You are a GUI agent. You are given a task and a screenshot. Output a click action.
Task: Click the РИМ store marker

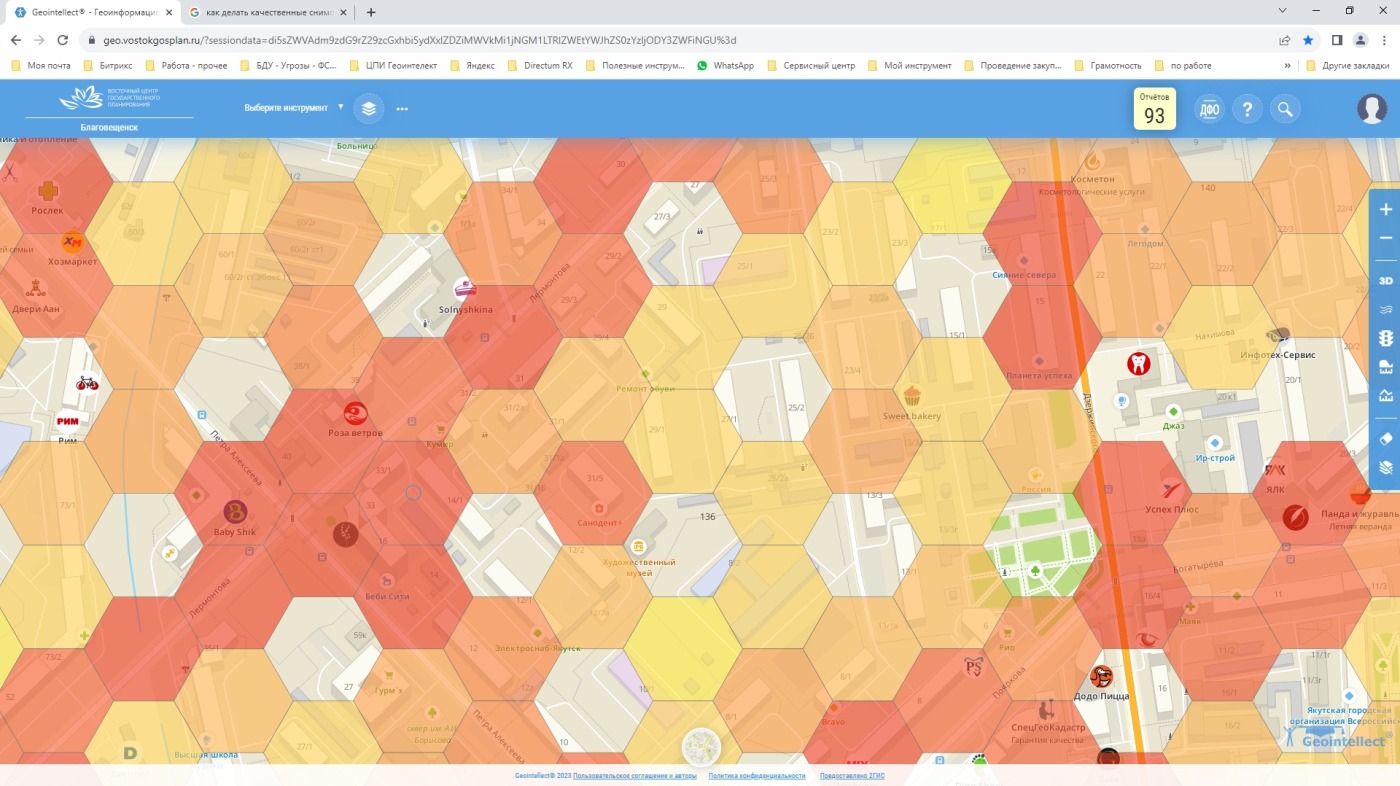click(67, 422)
